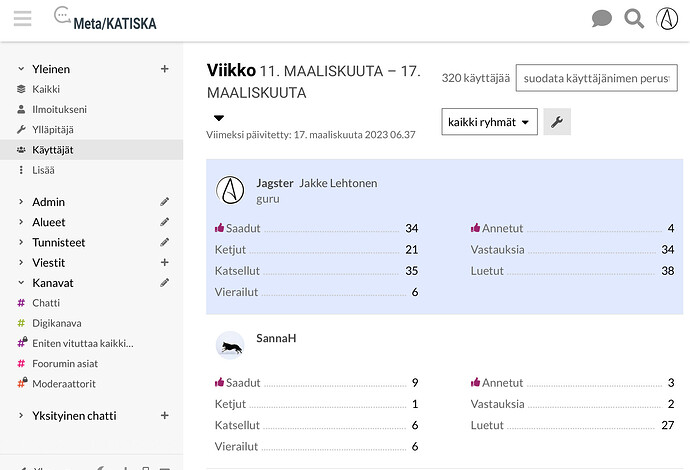Viewport: 690px width, 470px height.
Task: Open Ylläpitäjä in the sidebar
Action: click(x=53, y=130)
